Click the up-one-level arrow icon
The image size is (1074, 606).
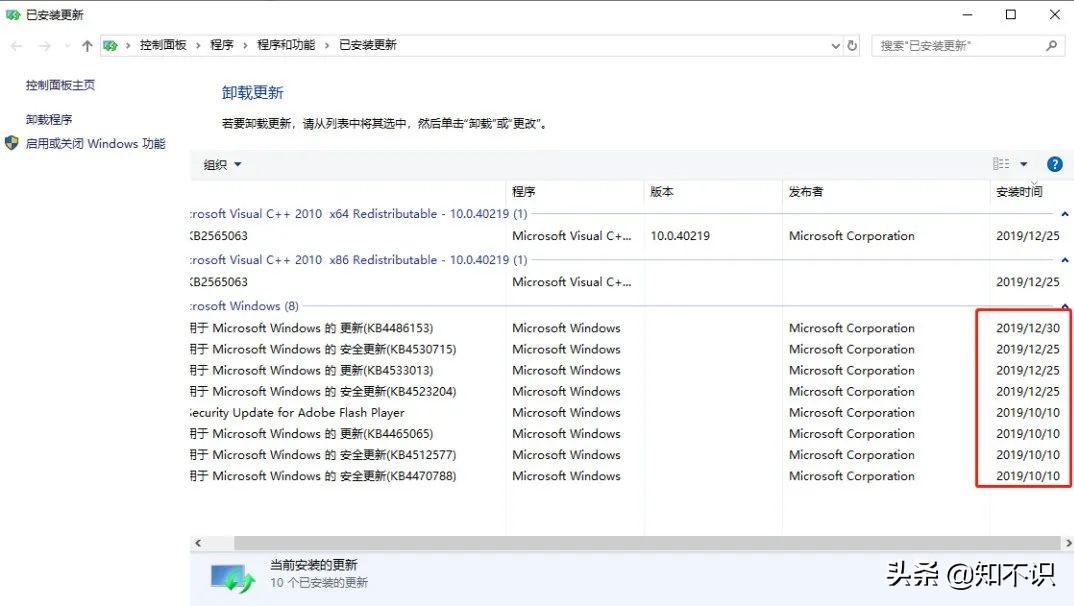tap(88, 44)
